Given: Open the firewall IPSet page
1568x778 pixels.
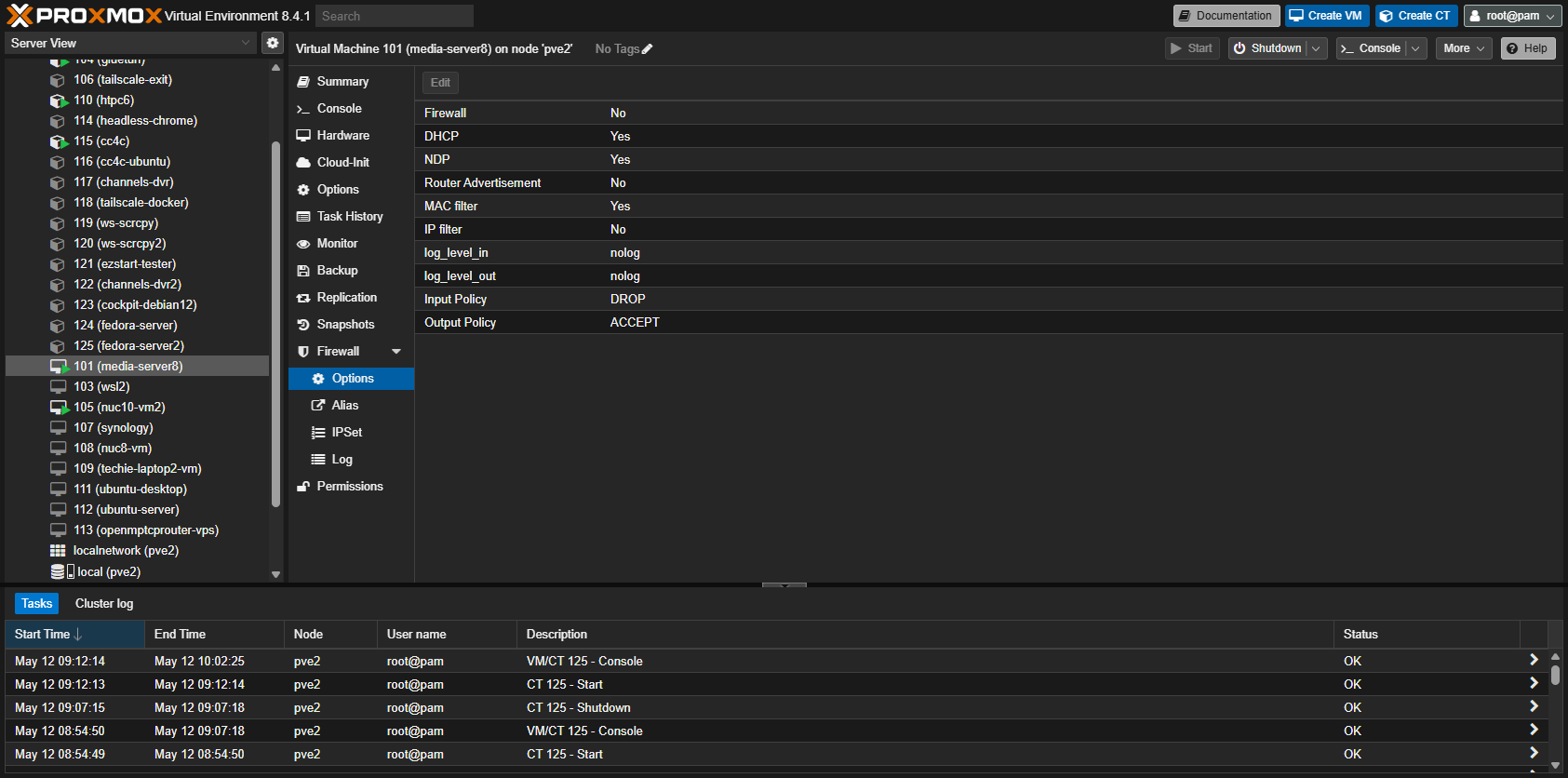Looking at the screenshot, I should pos(346,433).
